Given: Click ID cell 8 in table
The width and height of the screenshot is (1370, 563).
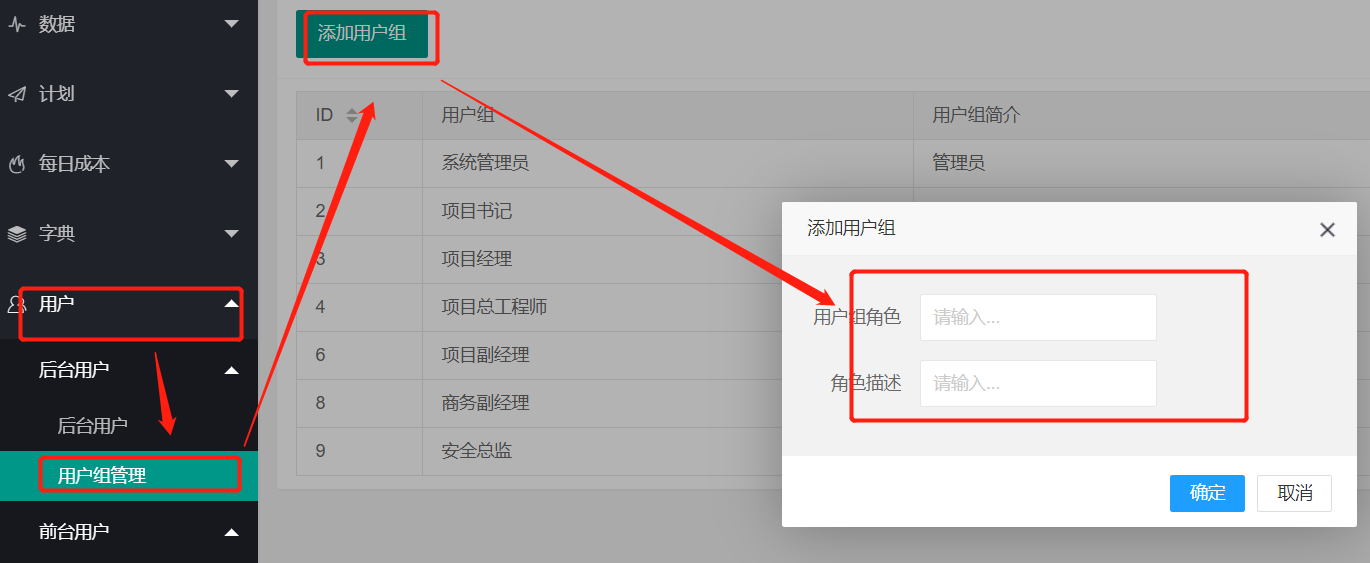Looking at the screenshot, I should [359, 403].
